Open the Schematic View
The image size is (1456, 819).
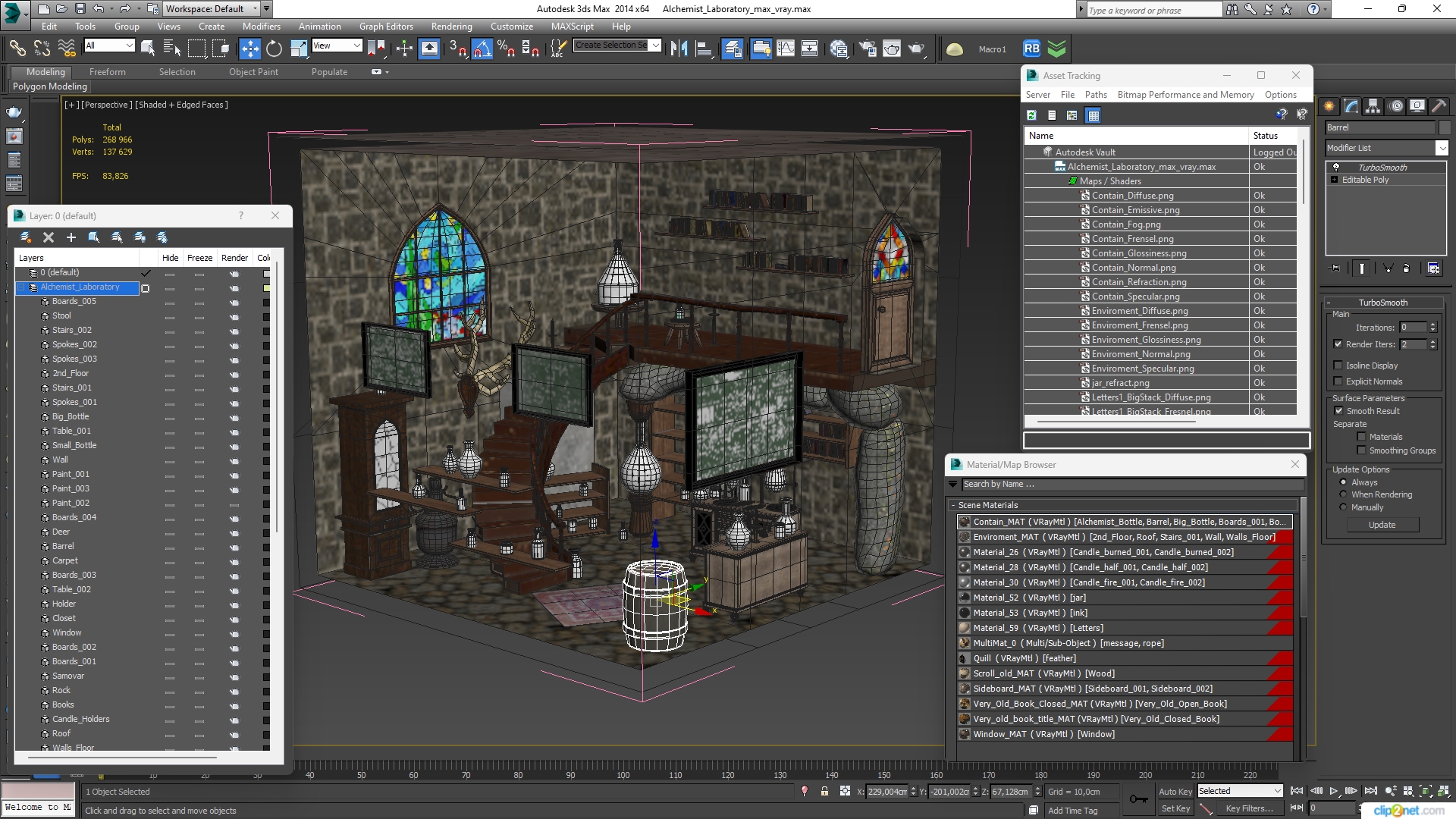pos(809,49)
